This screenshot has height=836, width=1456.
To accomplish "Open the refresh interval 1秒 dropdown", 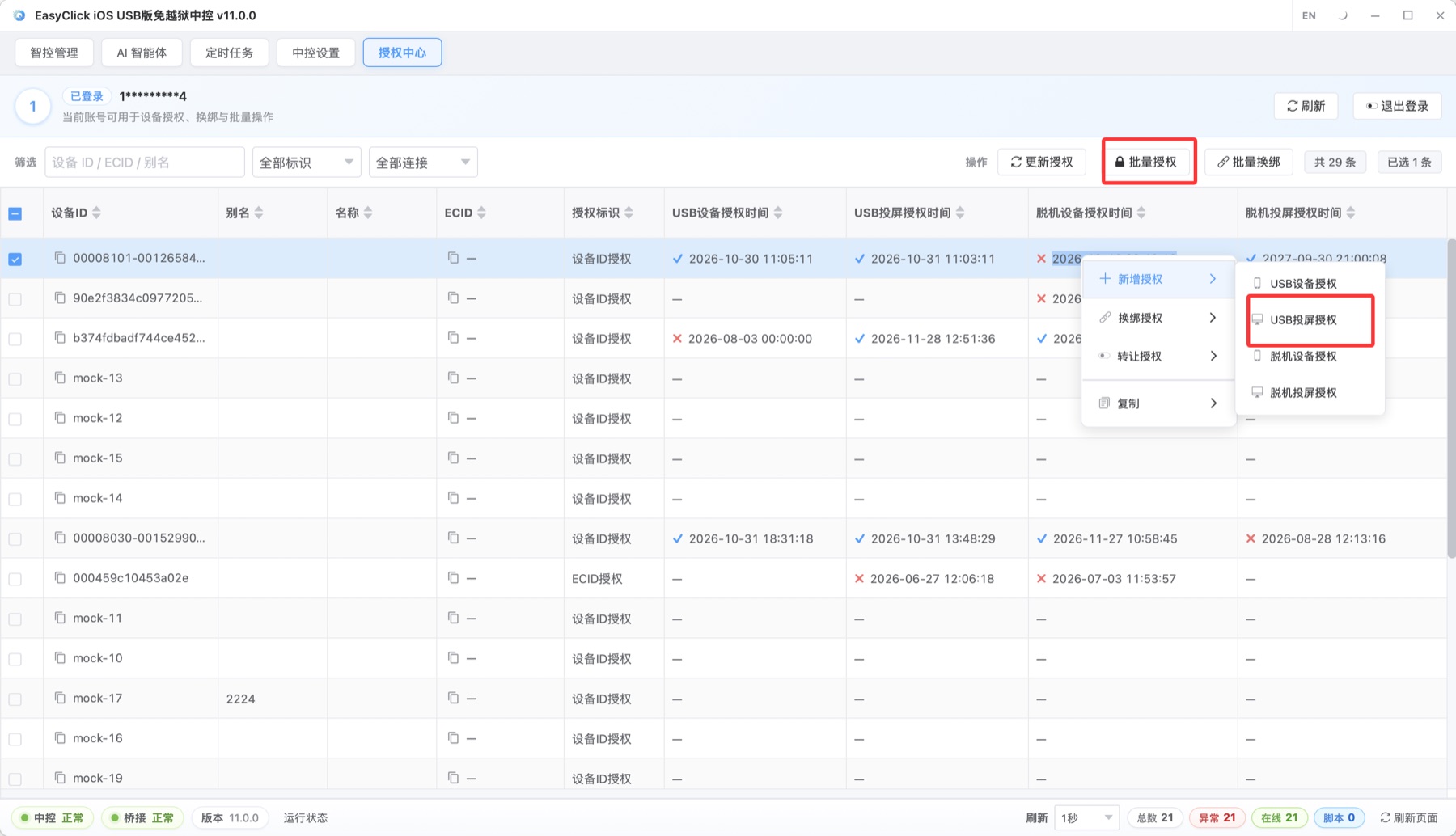I will [x=1086, y=817].
